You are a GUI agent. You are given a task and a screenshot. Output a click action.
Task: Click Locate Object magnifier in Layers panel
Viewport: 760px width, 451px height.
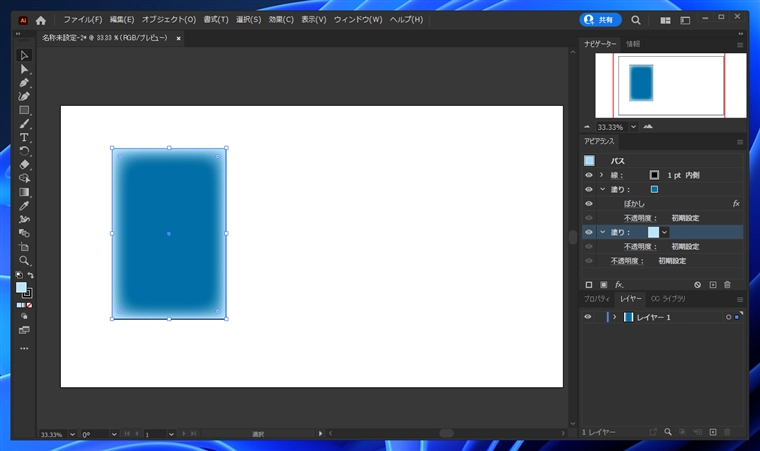(667, 432)
